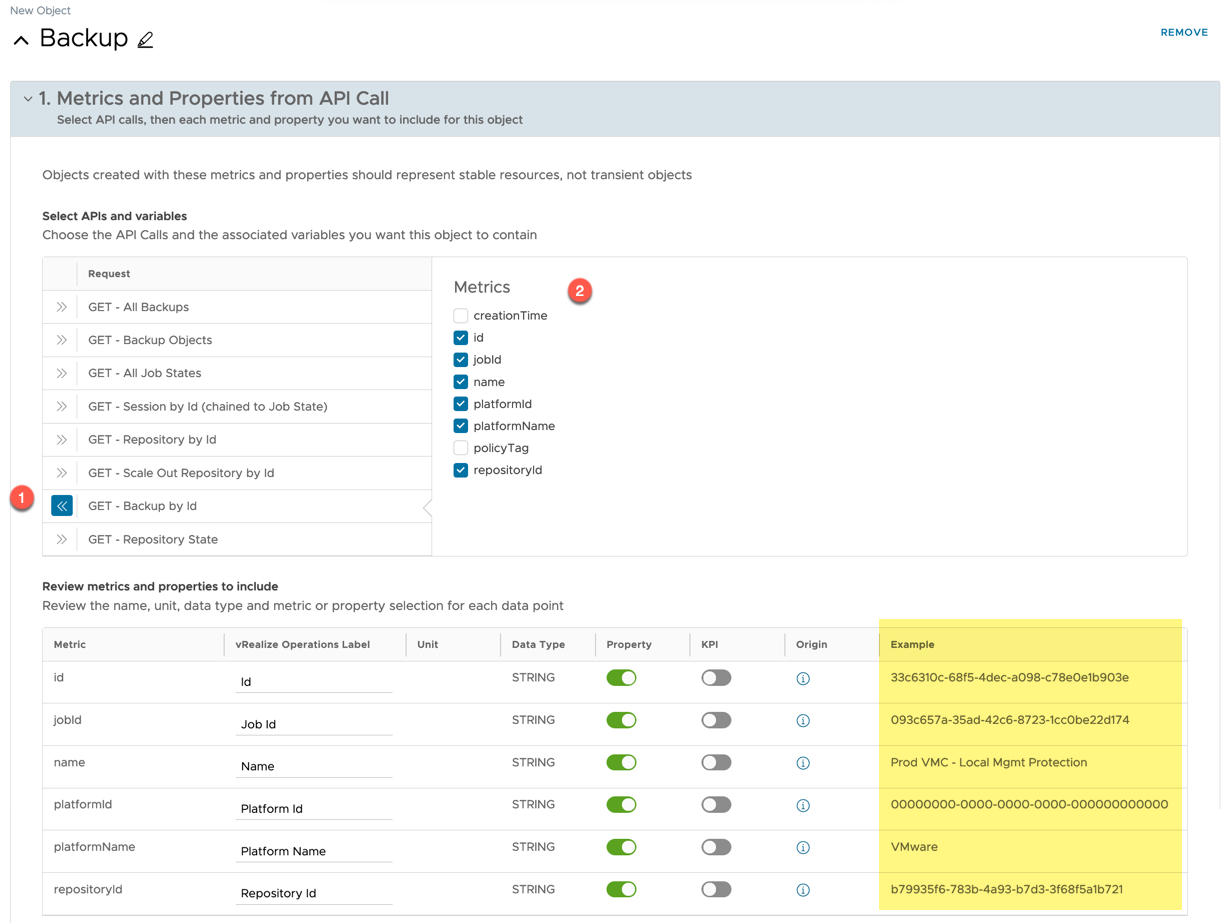Click the info icon in the jobId row

click(x=802, y=720)
